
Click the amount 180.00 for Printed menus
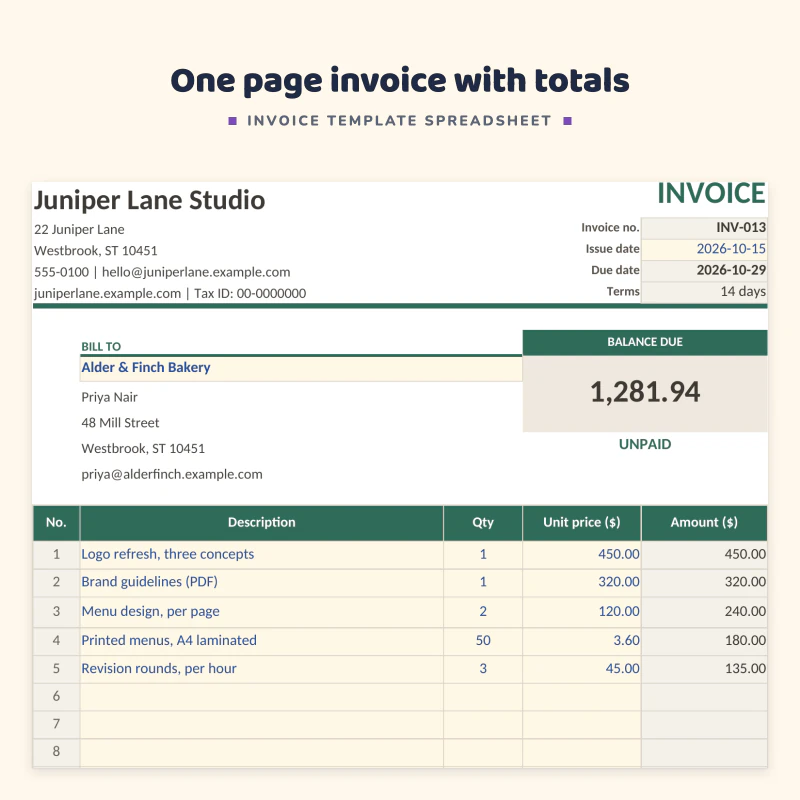(704, 641)
